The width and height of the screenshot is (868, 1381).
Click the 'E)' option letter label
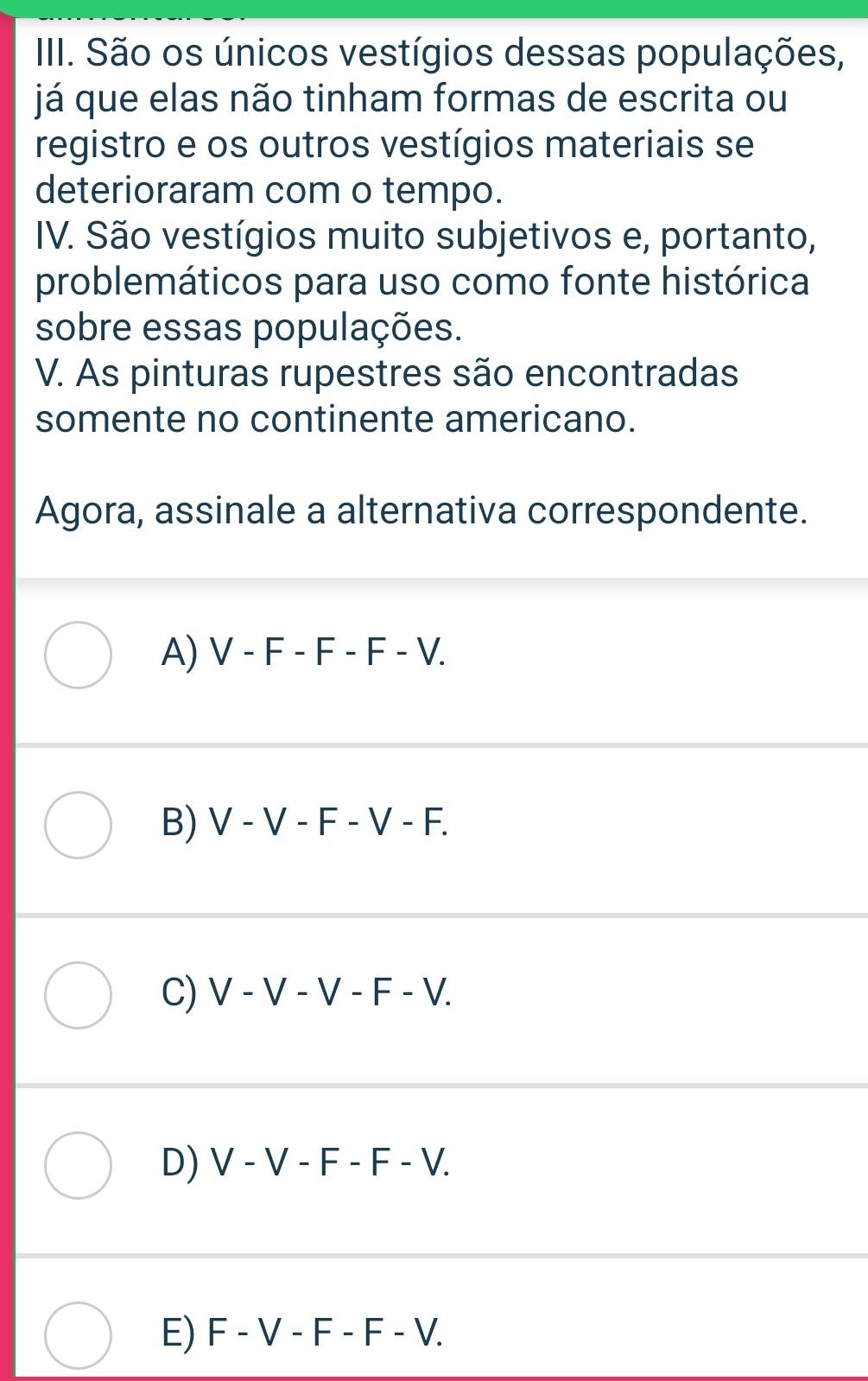tap(178, 1336)
